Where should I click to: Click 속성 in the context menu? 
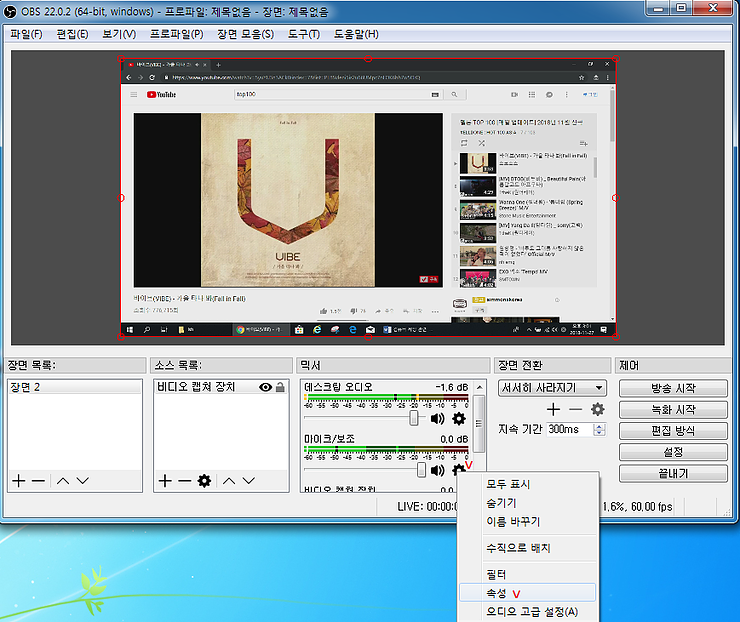pyautogui.click(x=528, y=593)
